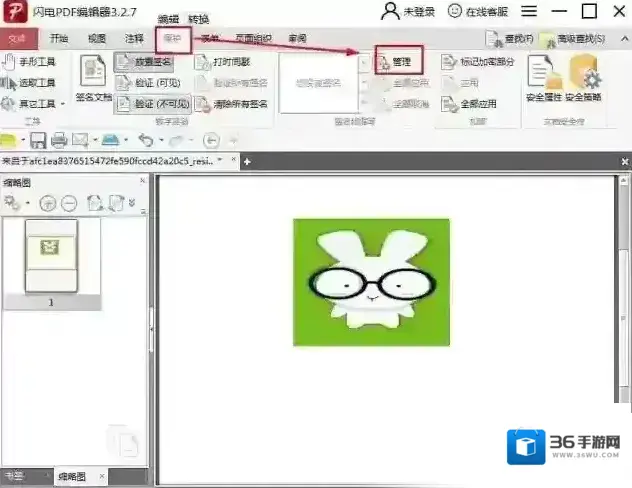Select the 选取工具 selection tool
The height and width of the screenshot is (488, 632).
[x=30, y=82]
